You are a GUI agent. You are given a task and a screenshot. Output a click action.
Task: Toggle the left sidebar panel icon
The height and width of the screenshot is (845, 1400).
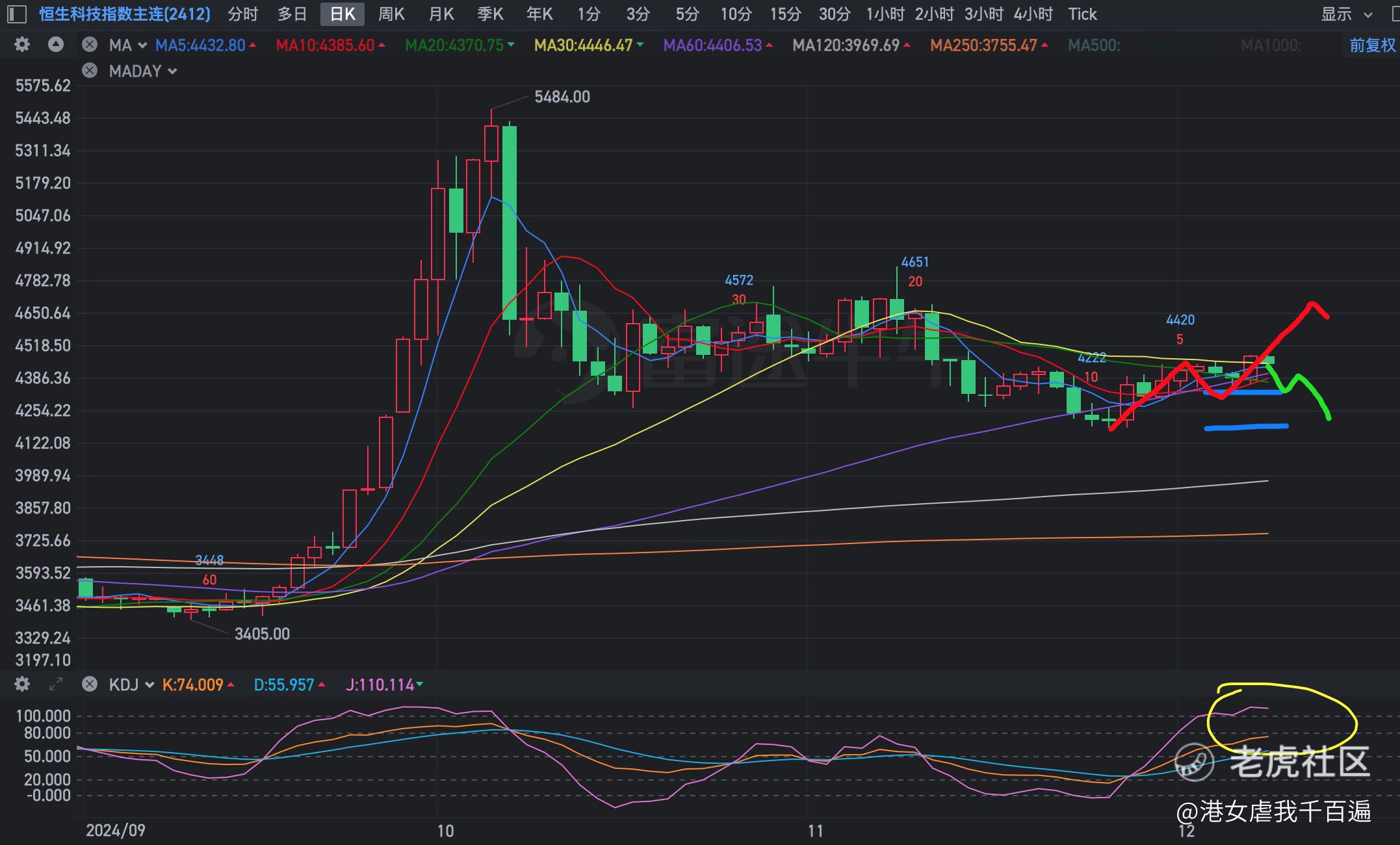[x=16, y=14]
